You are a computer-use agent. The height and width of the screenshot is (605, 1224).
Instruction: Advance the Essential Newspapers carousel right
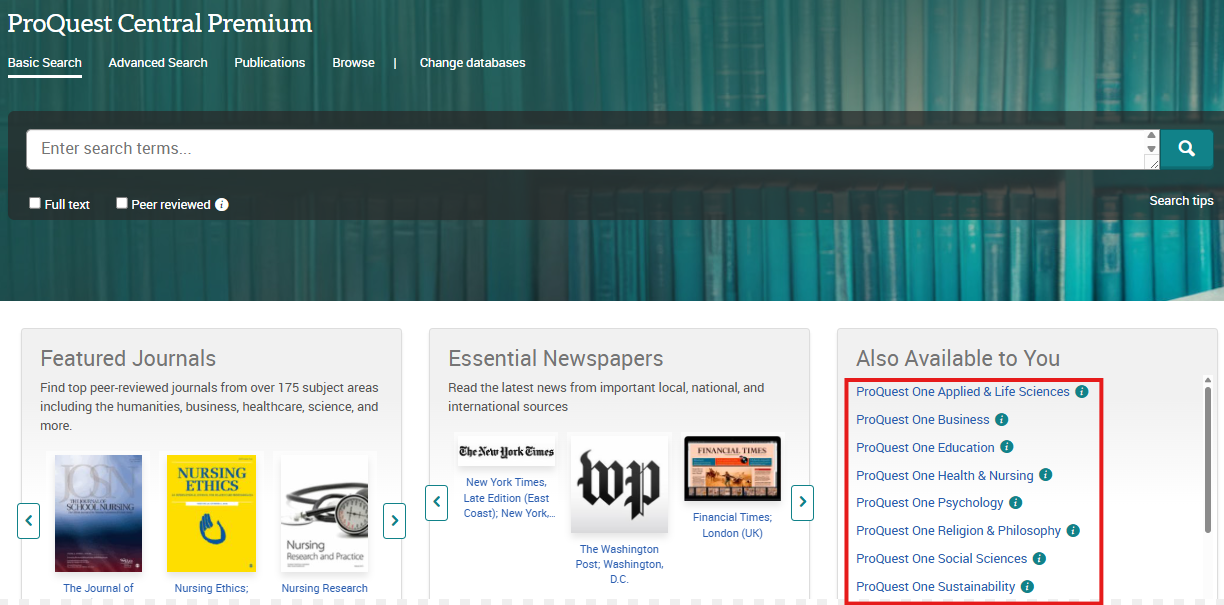tap(802, 502)
